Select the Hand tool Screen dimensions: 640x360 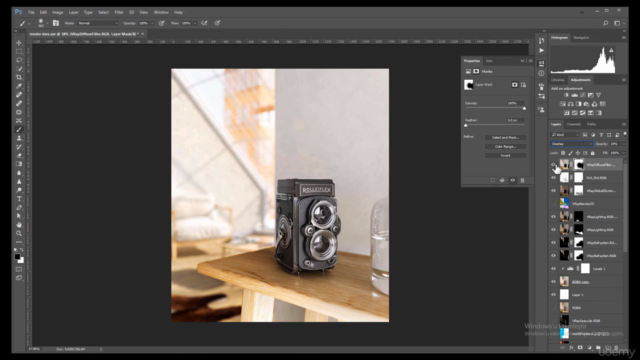click(19, 224)
